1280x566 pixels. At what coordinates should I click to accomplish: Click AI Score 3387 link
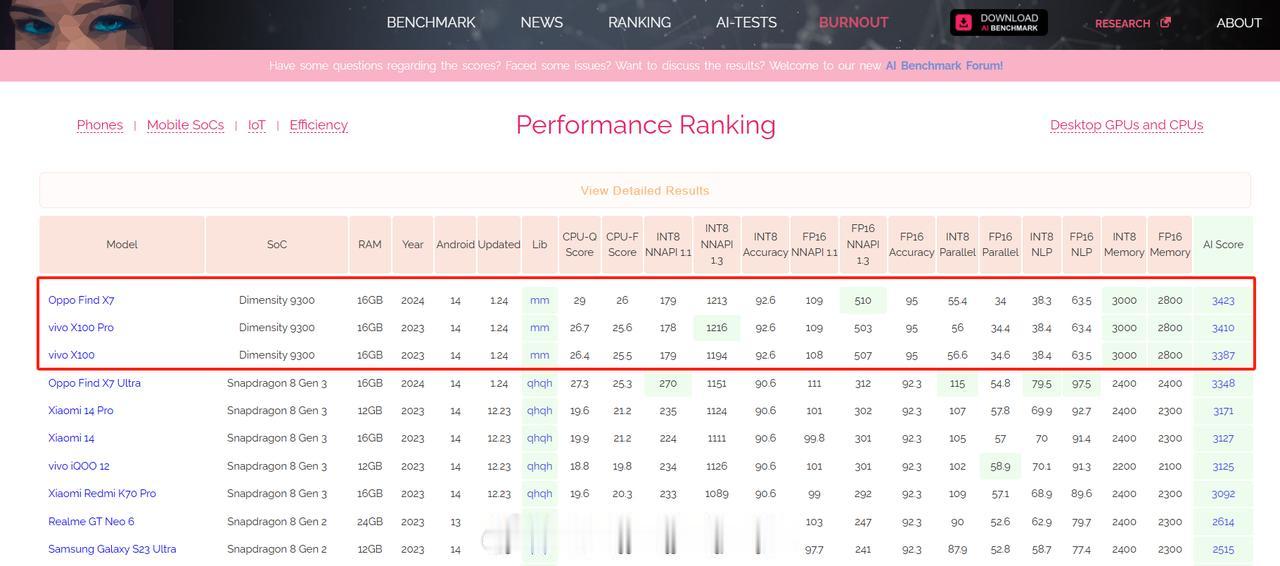1223,355
